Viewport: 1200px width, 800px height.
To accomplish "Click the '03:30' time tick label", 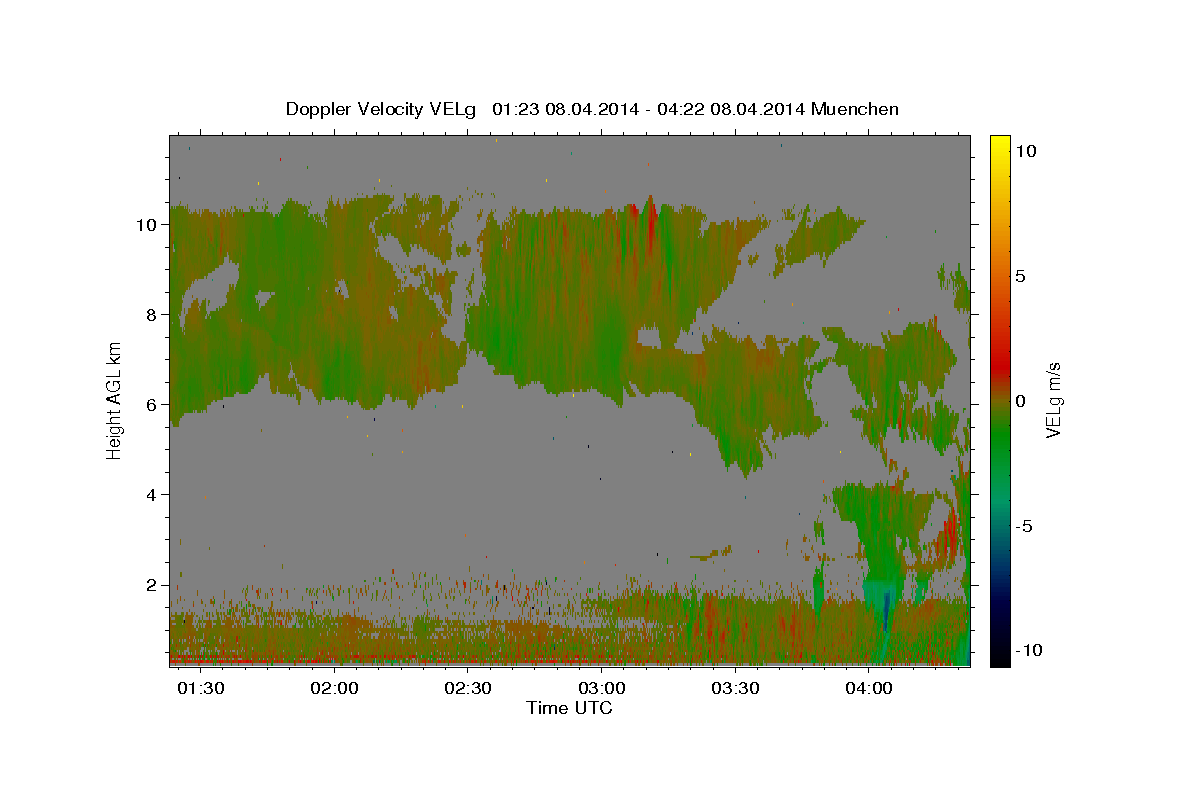I will [x=735, y=688].
